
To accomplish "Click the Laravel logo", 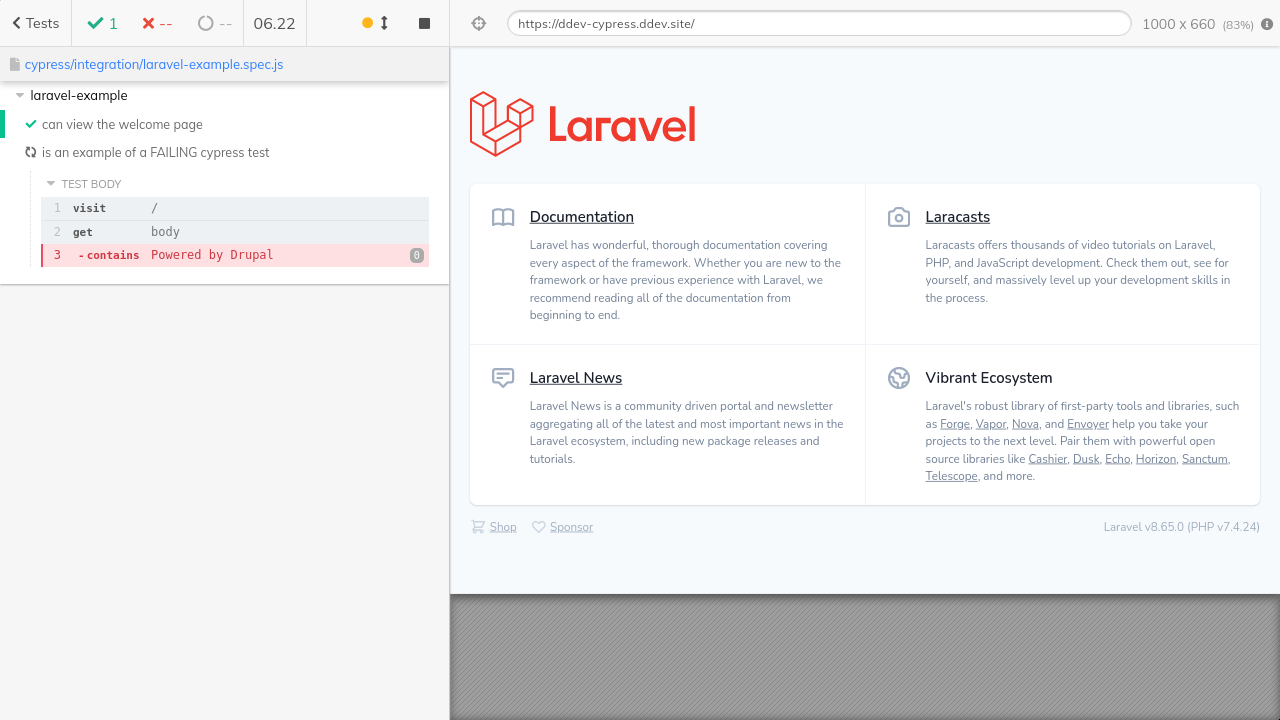I will click(582, 124).
